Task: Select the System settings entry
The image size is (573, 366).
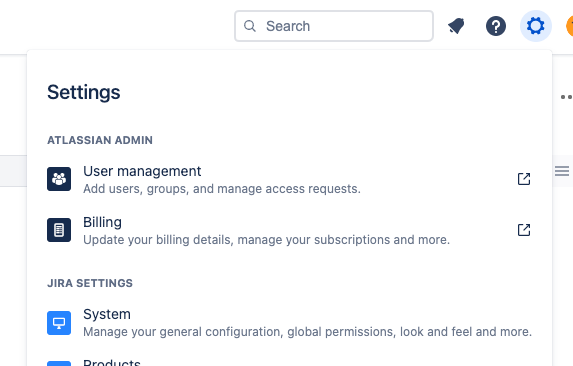Action: click(x=289, y=323)
